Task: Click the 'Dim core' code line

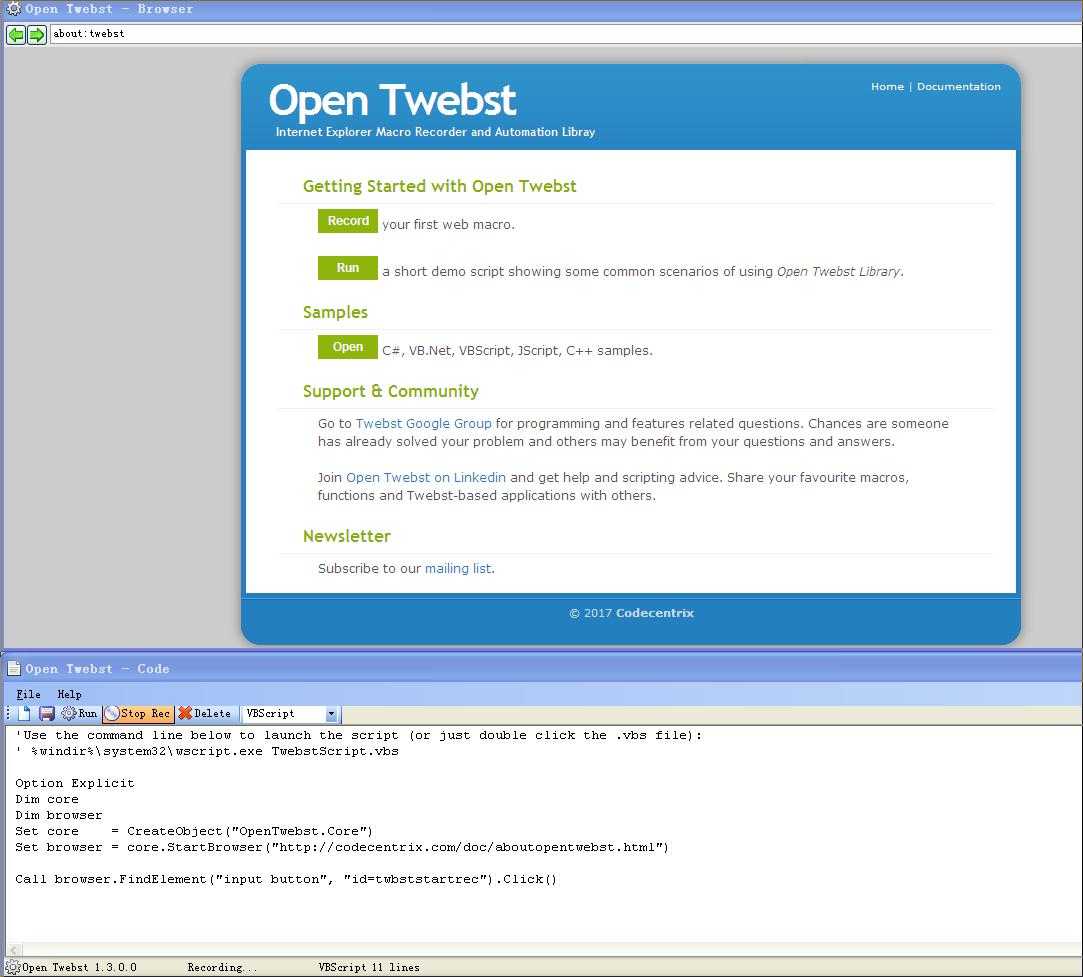Action: pyautogui.click(x=47, y=799)
